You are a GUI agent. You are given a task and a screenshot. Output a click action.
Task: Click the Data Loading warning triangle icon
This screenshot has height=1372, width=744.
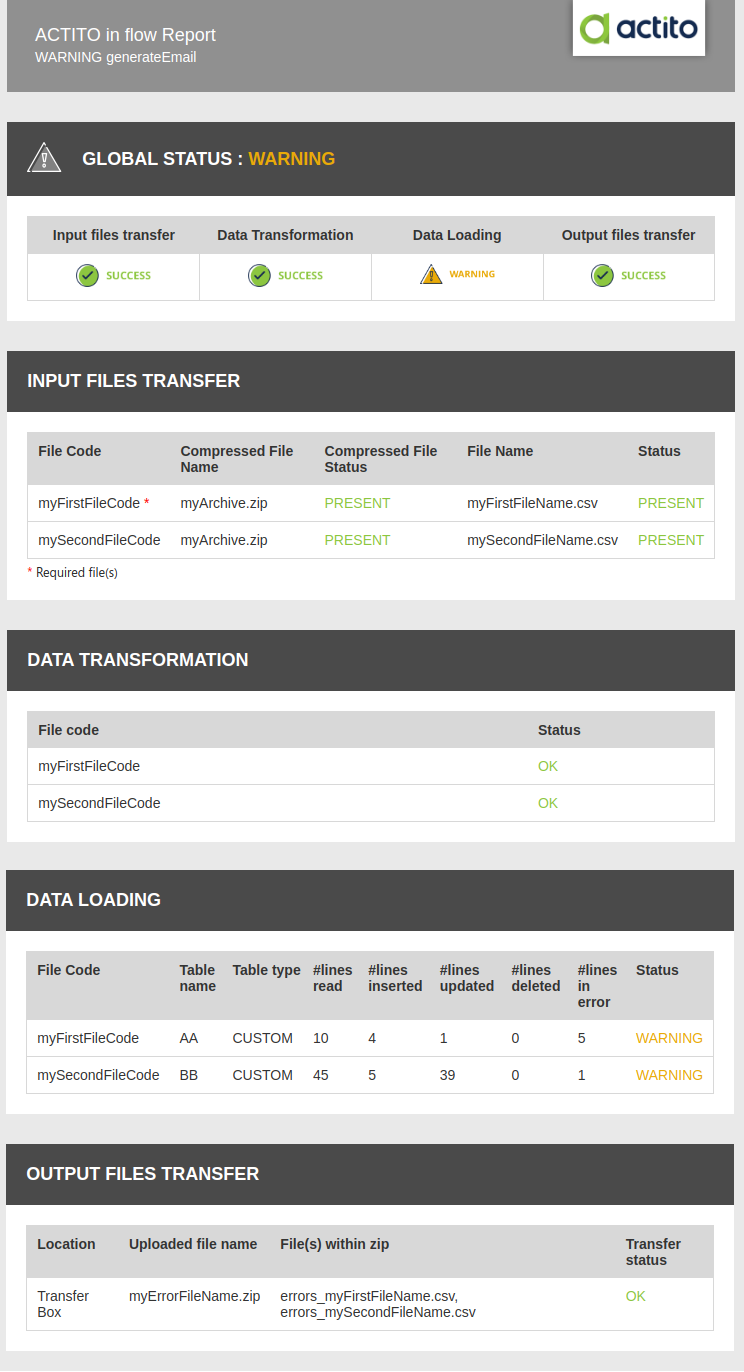point(431,274)
